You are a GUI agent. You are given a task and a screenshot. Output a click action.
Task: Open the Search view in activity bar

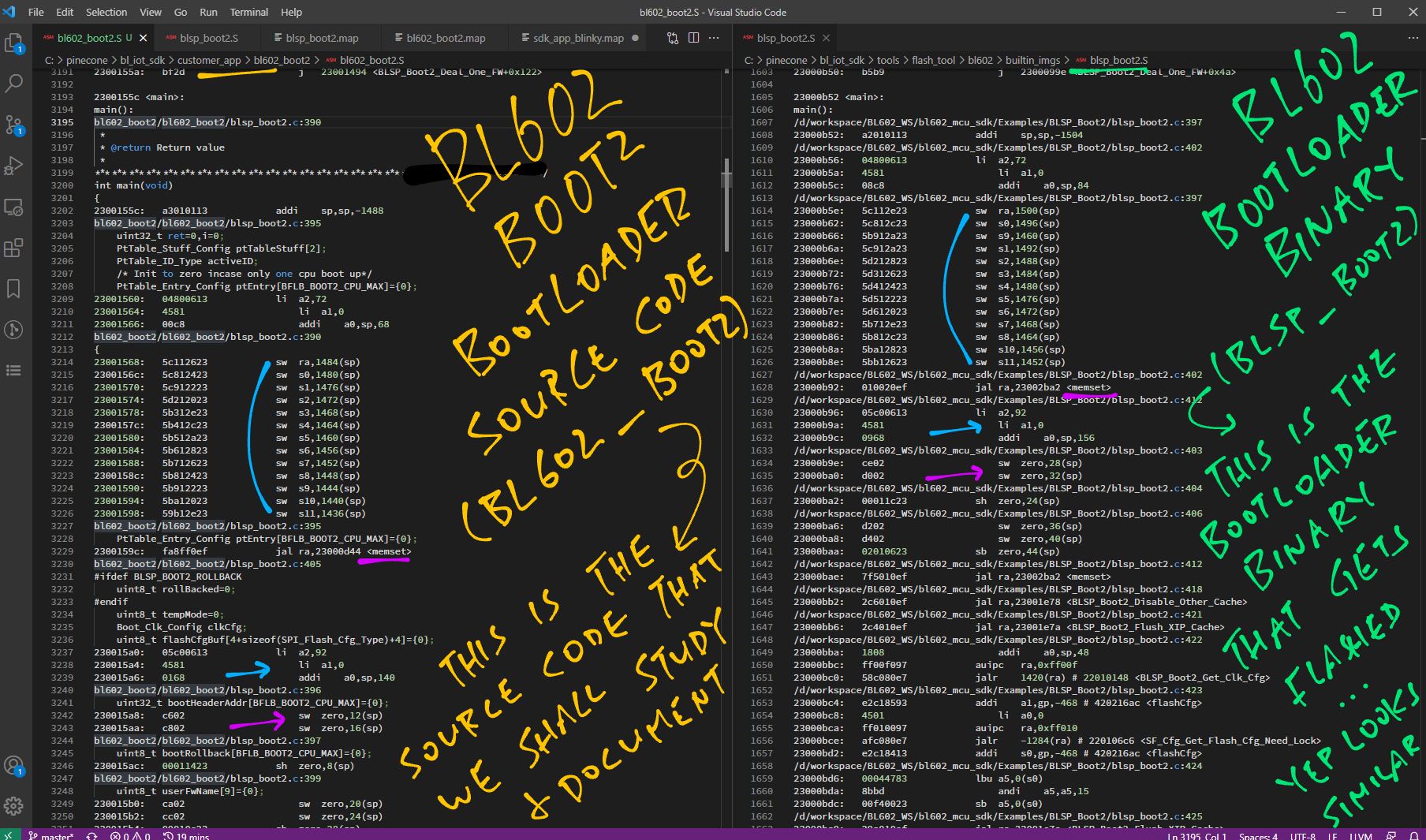(x=13, y=84)
